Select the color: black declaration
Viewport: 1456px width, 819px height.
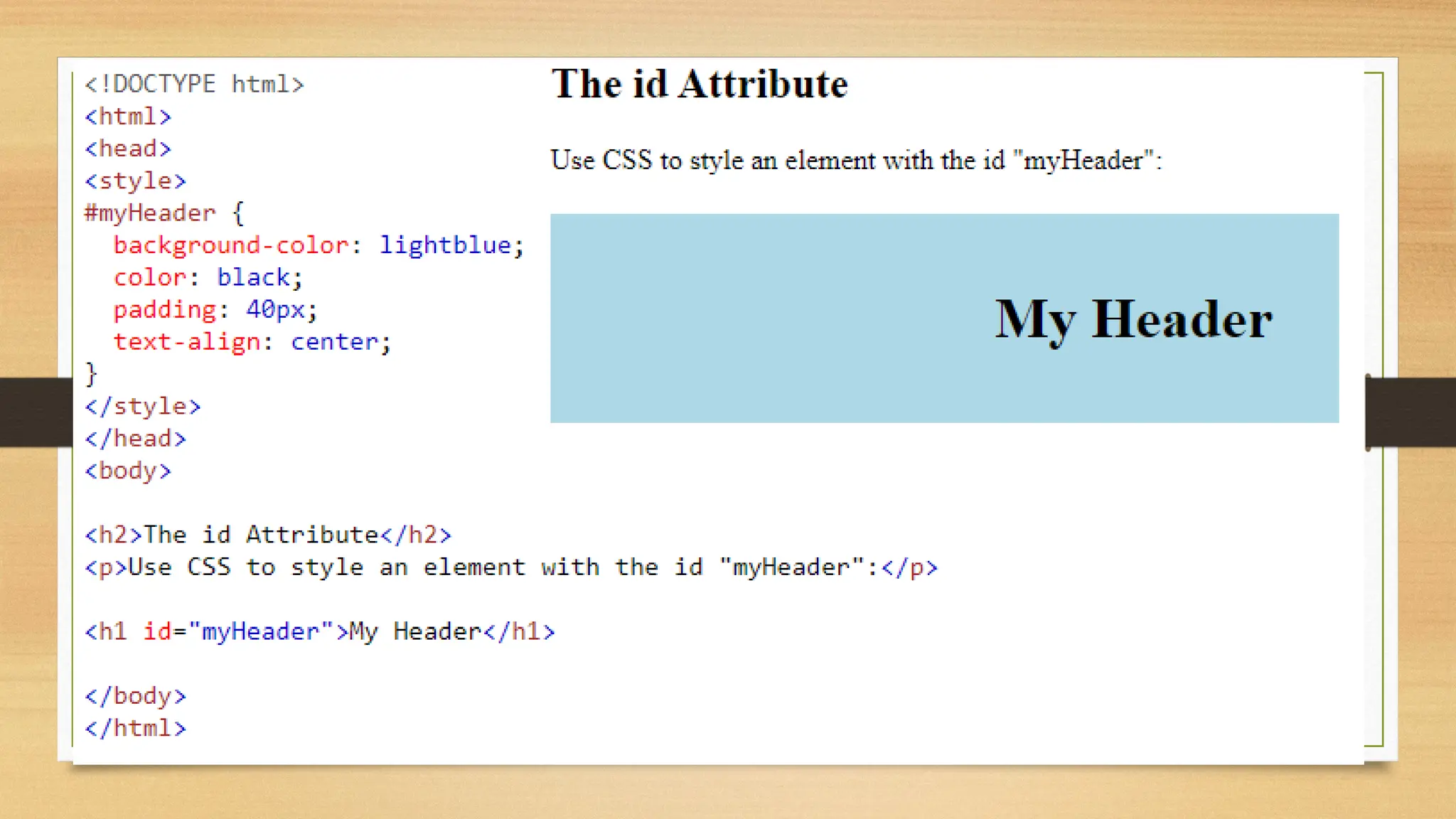click(208, 277)
